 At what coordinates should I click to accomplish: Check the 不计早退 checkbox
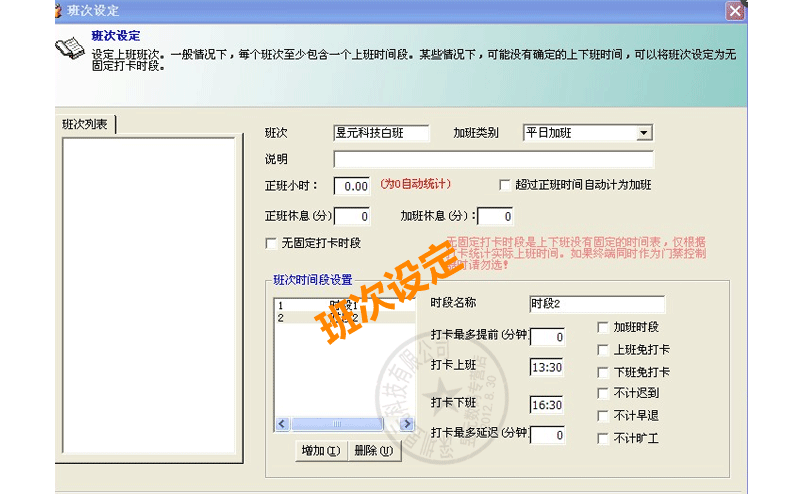click(603, 415)
